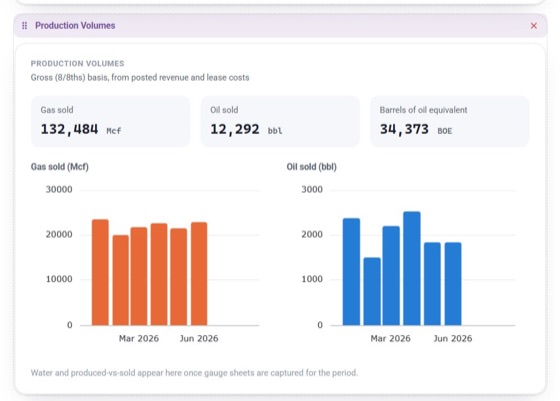
Task: Click Jun 2026 label under oil chart
Action: pyautogui.click(x=453, y=339)
